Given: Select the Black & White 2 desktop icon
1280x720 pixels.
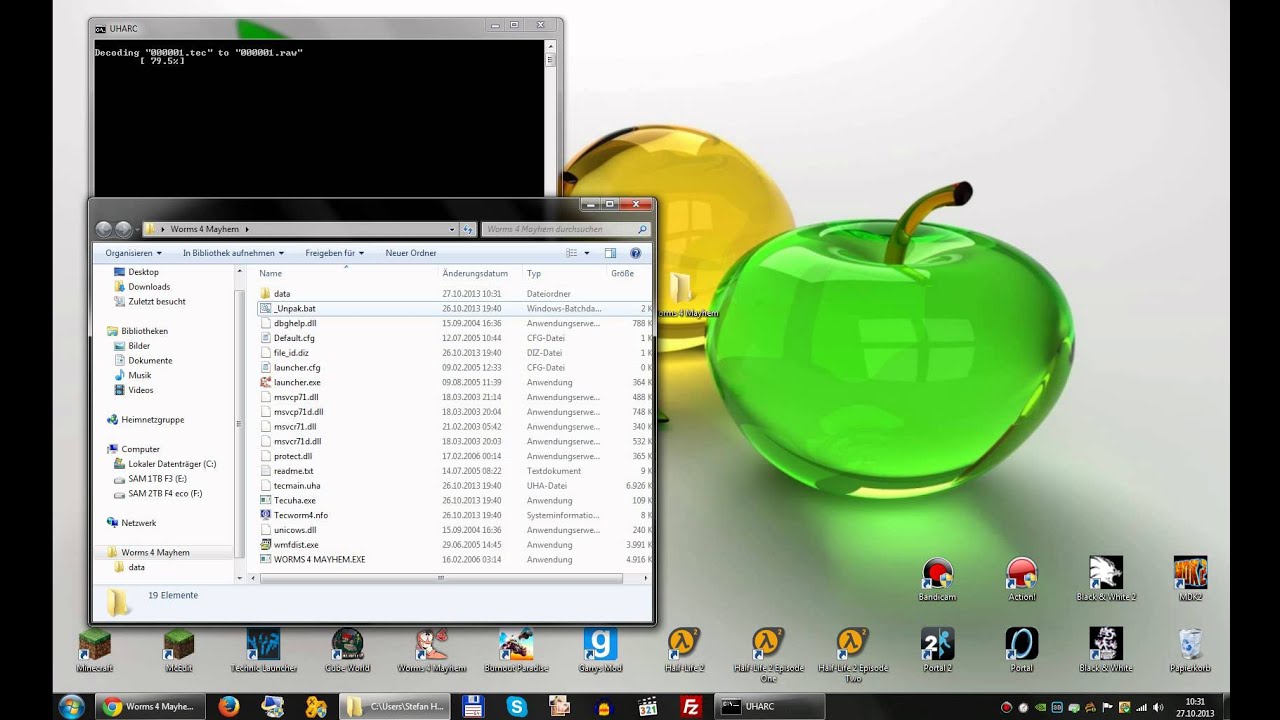Looking at the screenshot, I should [1106, 580].
